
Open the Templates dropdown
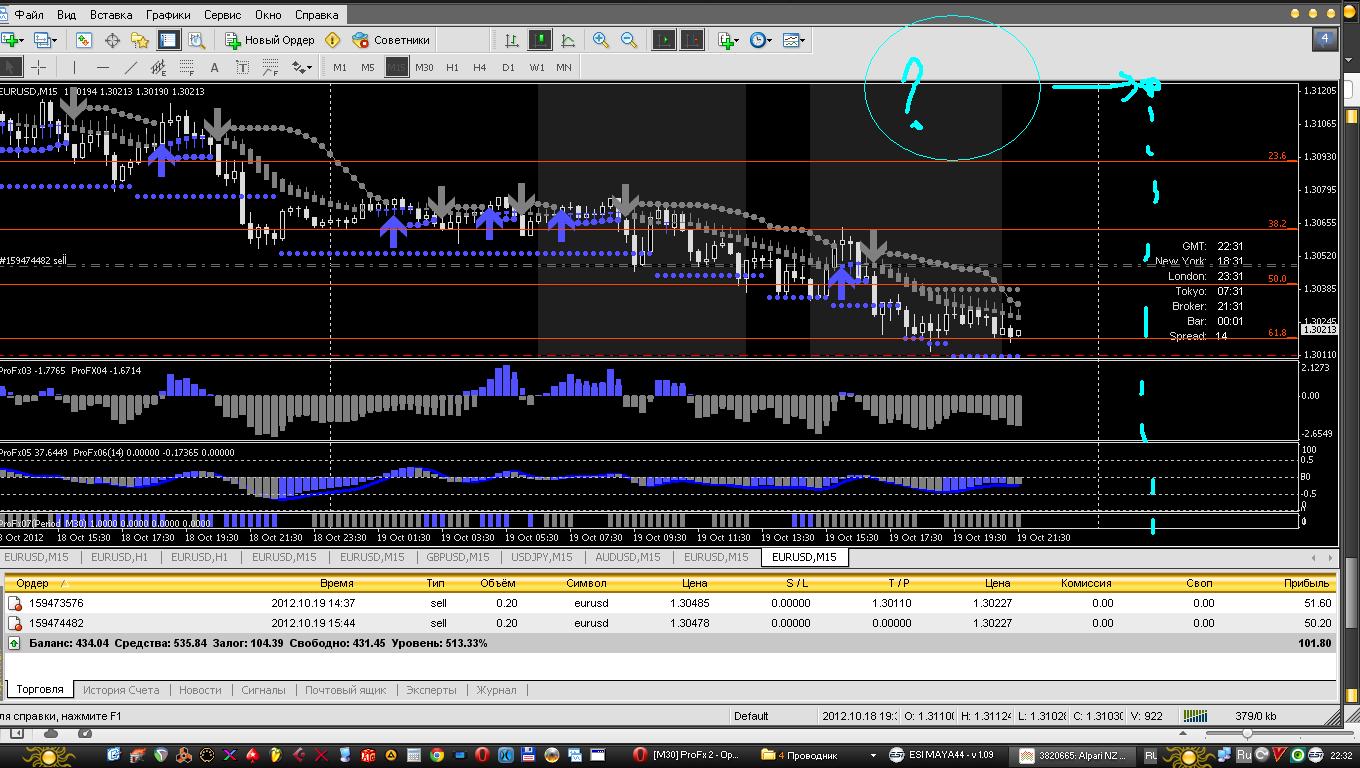point(794,40)
